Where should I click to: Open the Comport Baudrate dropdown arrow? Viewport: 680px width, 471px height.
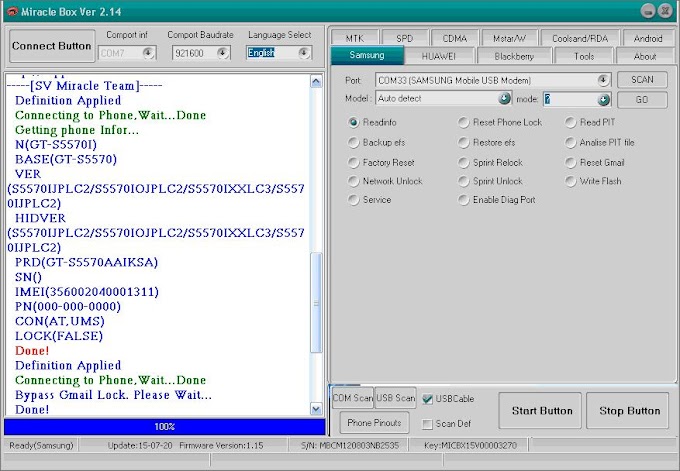pos(223,53)
